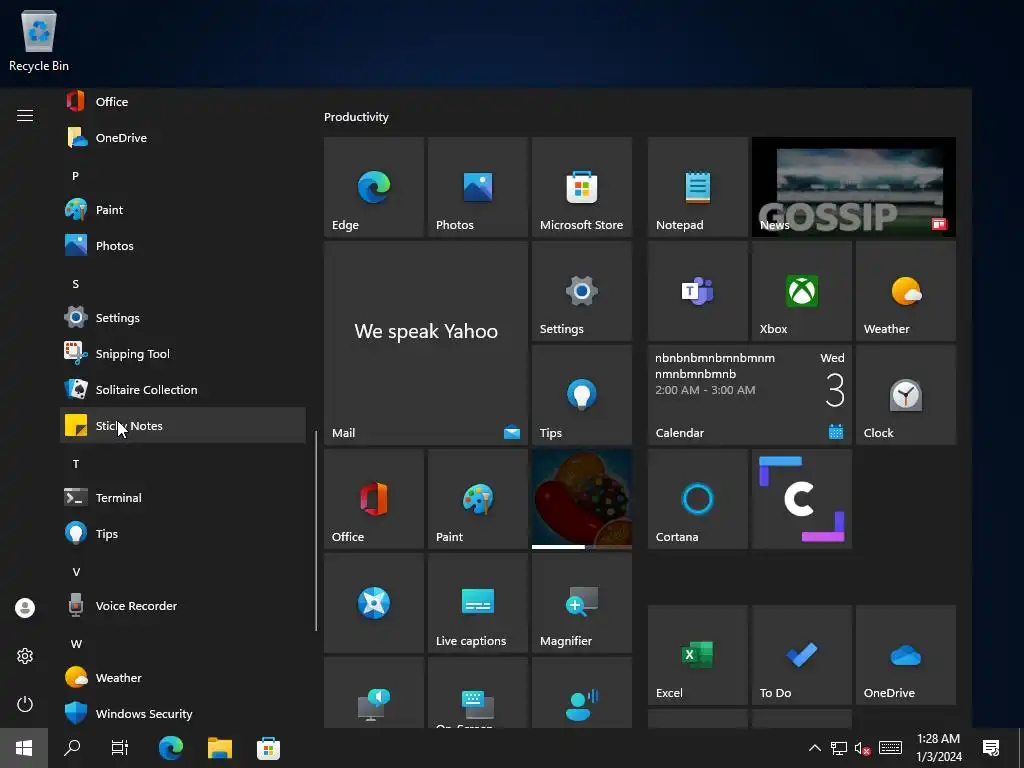
Task: Open the Notepad tile
Action: click(x=697, y=187)
